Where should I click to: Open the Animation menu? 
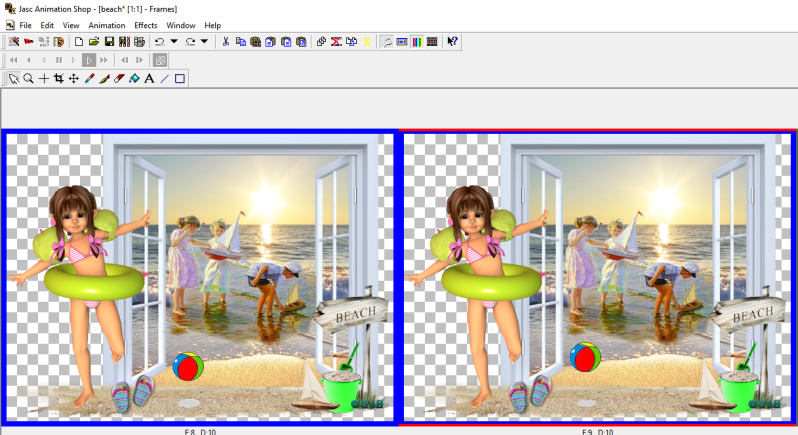pyautogui.click(x=107, y=25)
